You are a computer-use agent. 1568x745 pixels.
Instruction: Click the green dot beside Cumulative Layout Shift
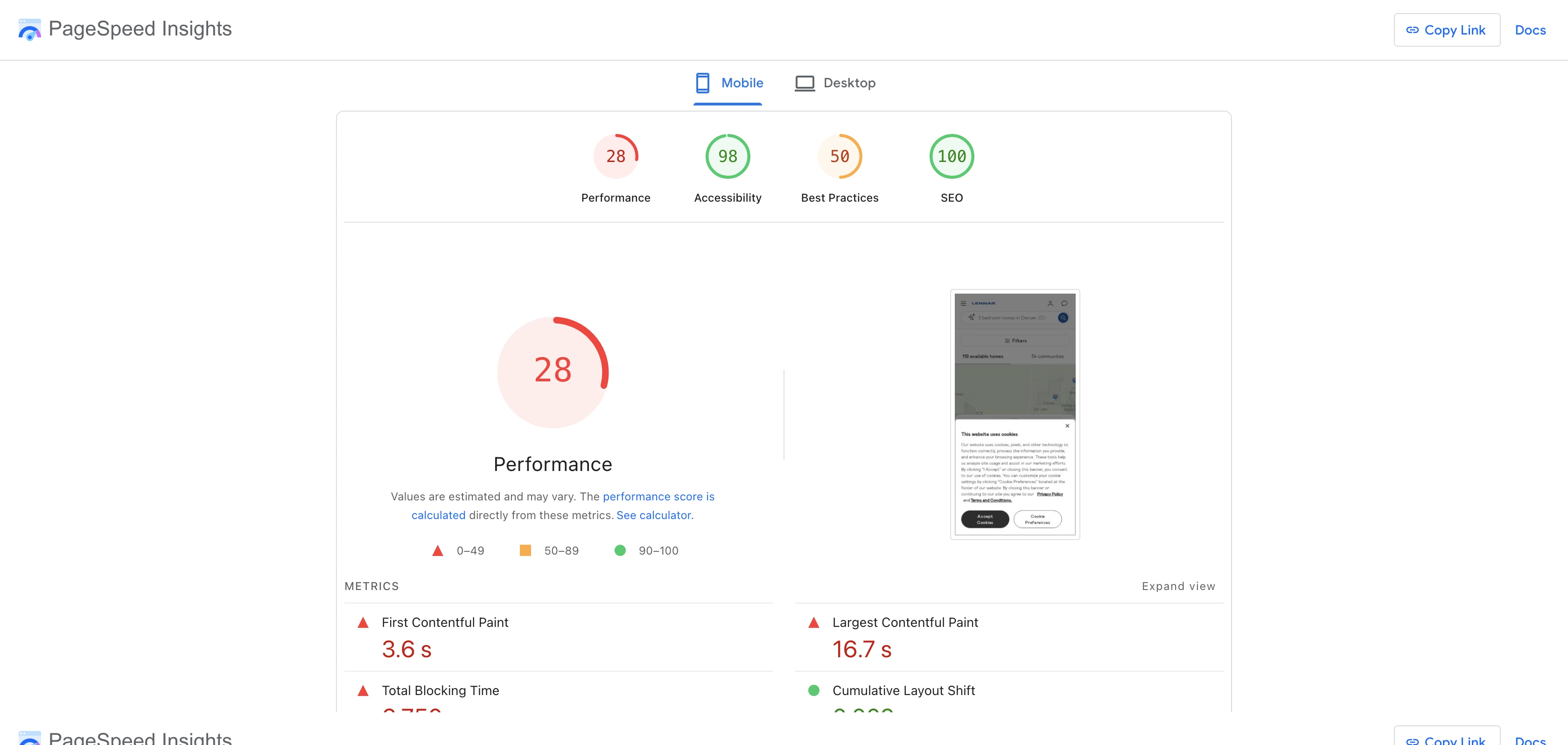pyautogui.click(x=814, y=691)
